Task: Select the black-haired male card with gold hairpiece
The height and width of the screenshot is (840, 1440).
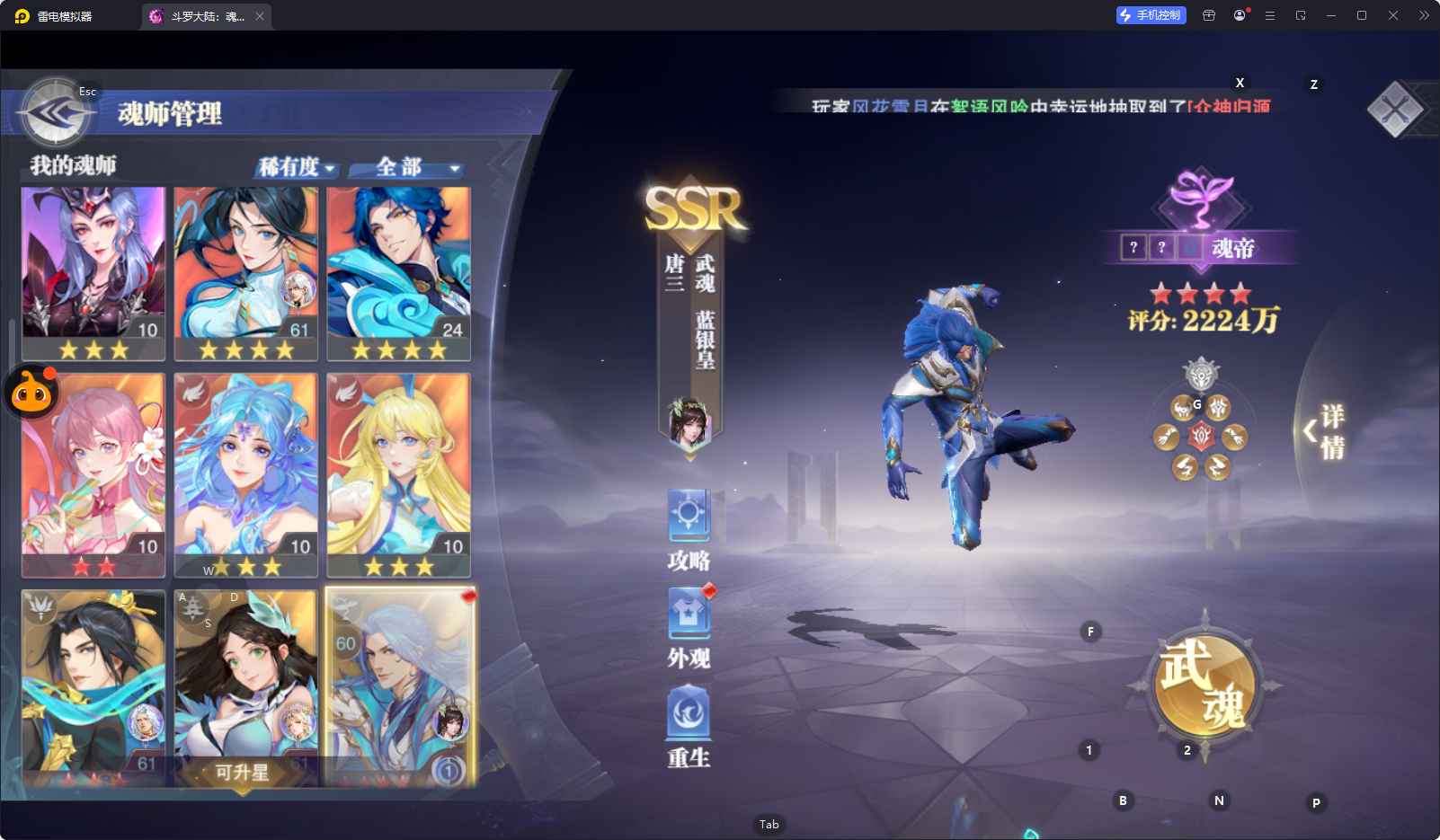Action: pyautogui.click(x=93, y=688)
